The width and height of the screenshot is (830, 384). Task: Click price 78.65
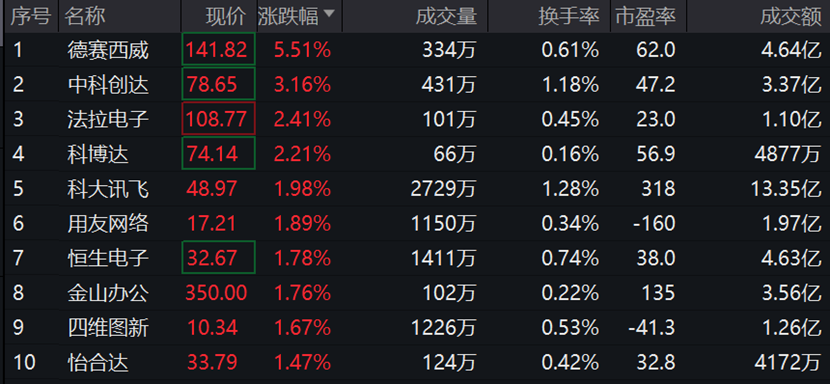[212, 85]
